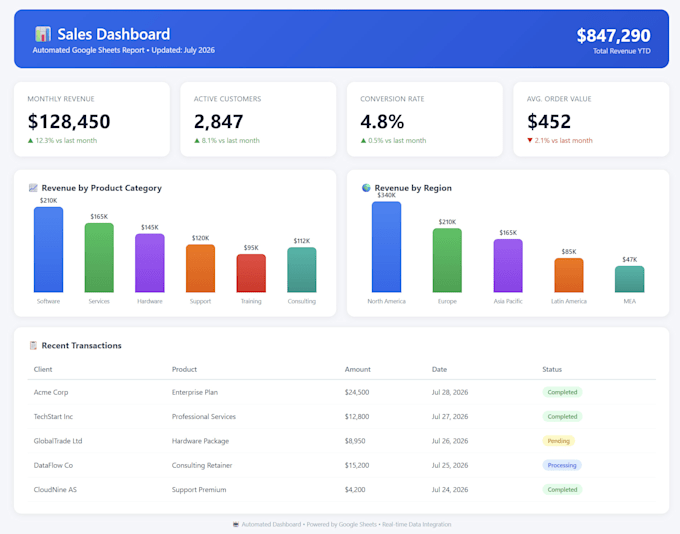Select the CloudNine AS client name

point(55,489)
